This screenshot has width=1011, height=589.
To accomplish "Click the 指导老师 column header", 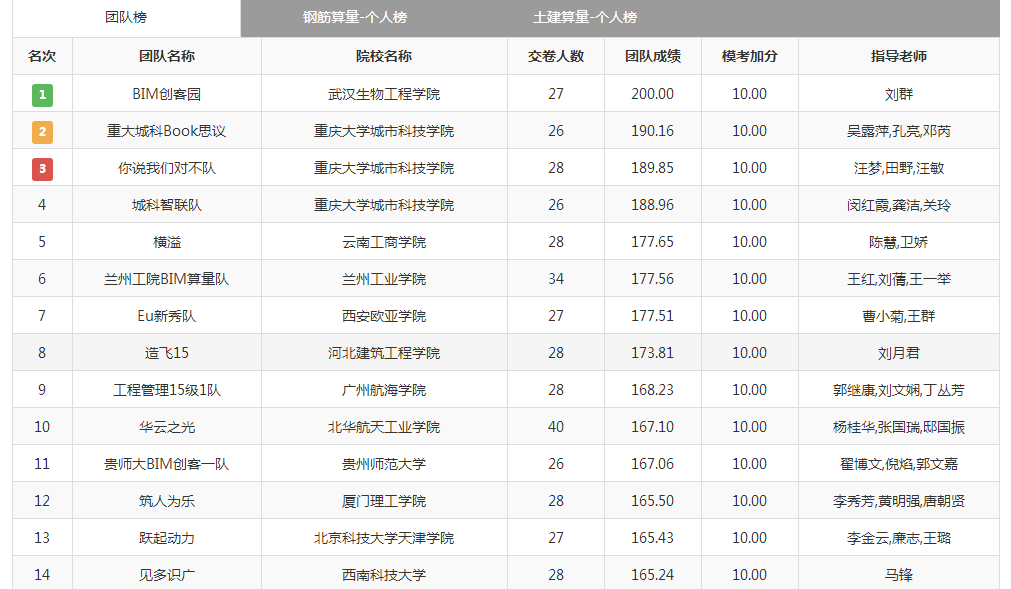I will [x=899, y=56].
